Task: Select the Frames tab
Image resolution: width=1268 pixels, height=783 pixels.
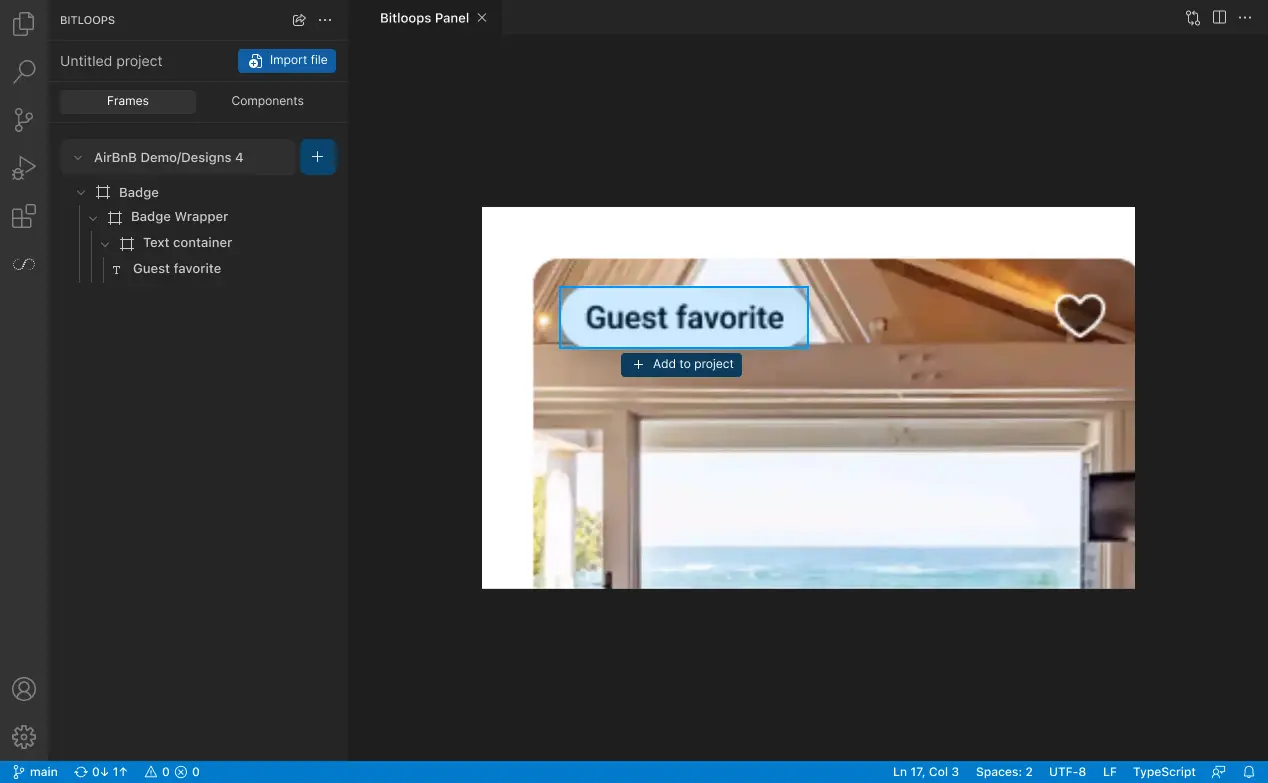Action: click(x=128, y=101)
